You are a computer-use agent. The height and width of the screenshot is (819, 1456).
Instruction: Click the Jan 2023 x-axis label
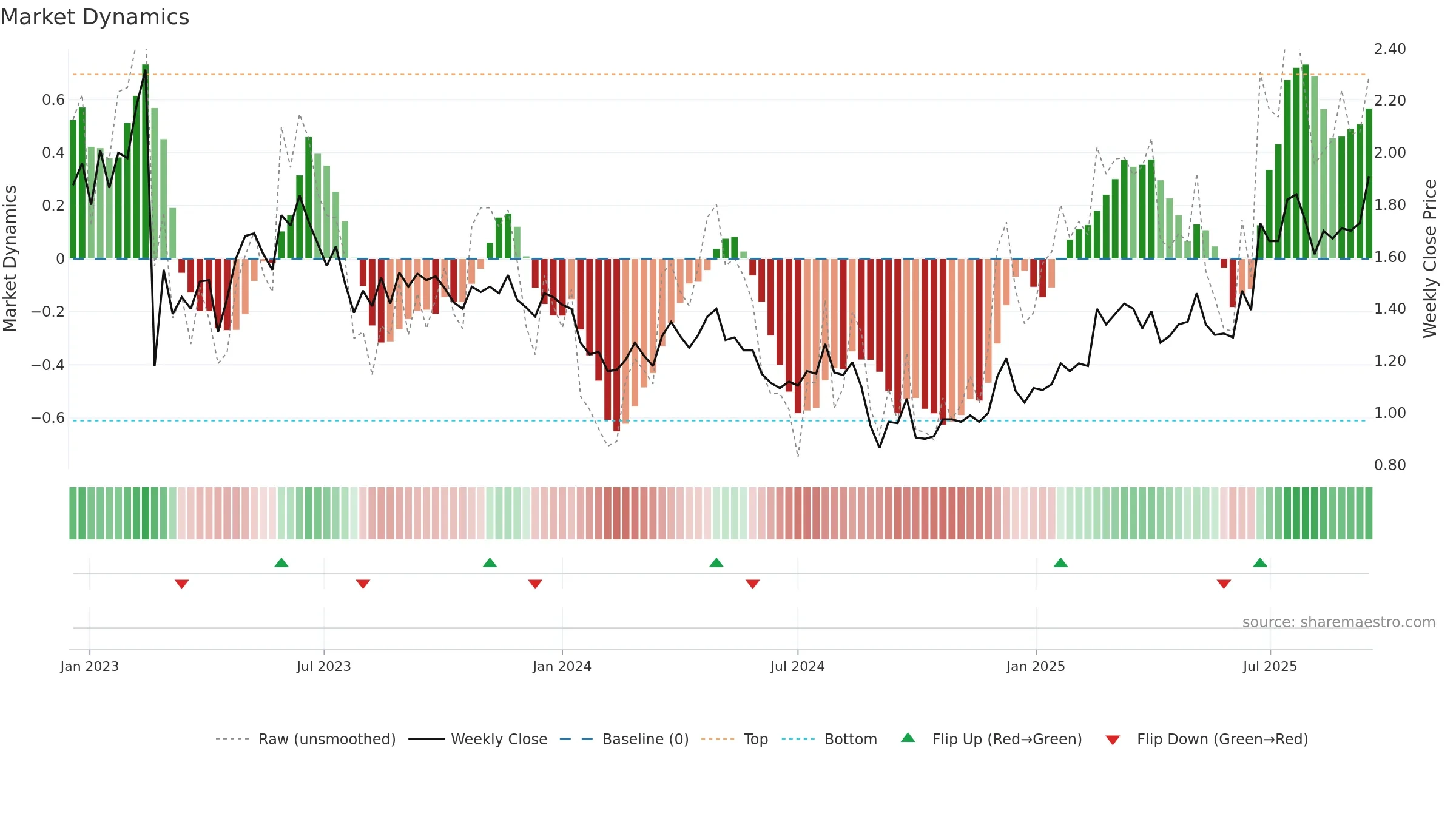(90, 666)
